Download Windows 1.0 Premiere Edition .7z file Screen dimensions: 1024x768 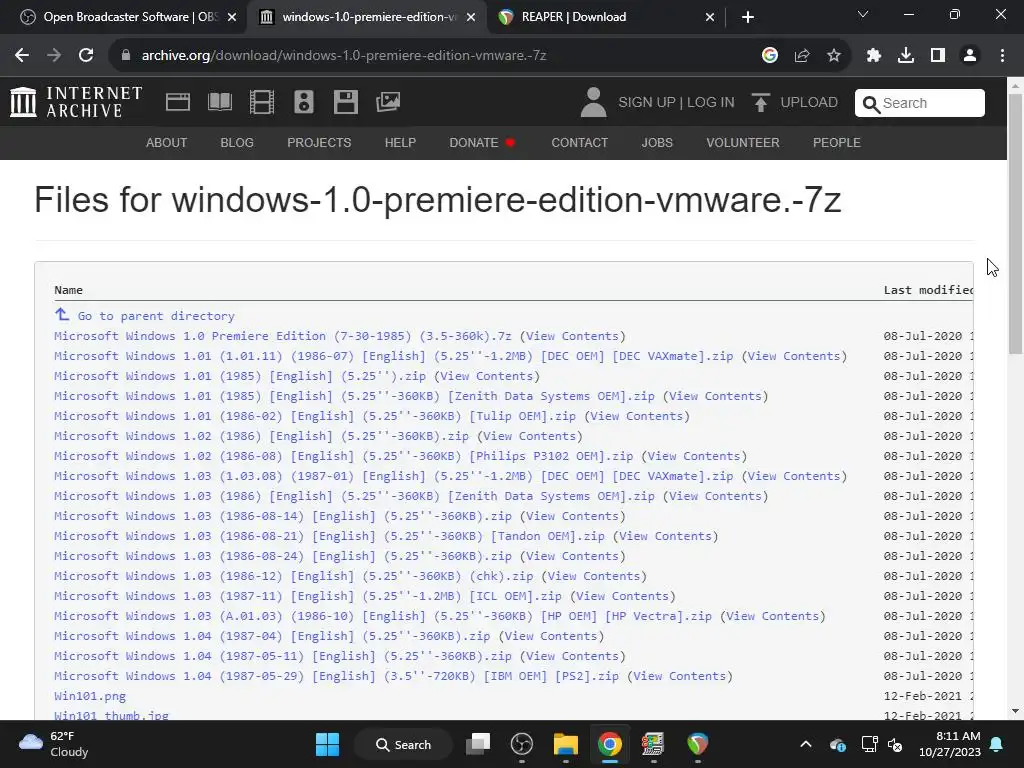point(283,336)
